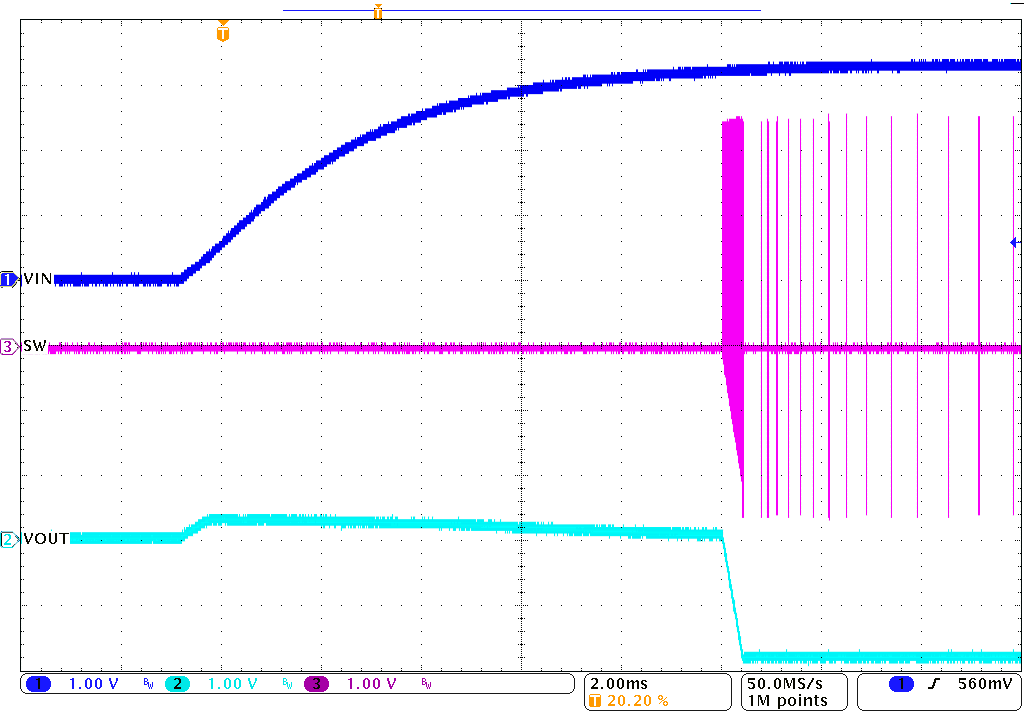The height and width of the screenshot is (715, 1024).
Task: Select the channel 3 badge in readout bar
Action: pos(316,684)
